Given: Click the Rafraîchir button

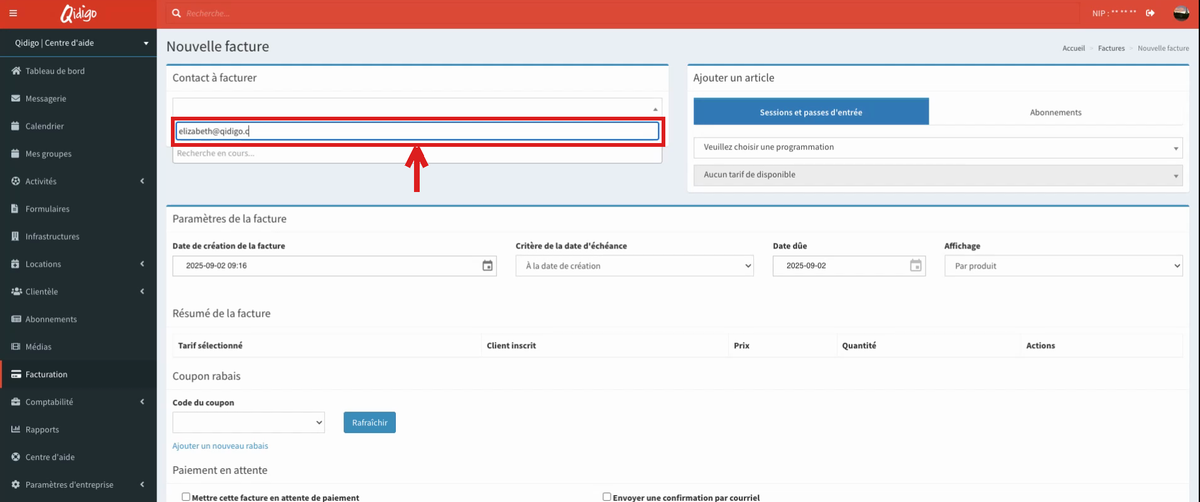Looking at the screenshot, I should click(x=370, y=422).
